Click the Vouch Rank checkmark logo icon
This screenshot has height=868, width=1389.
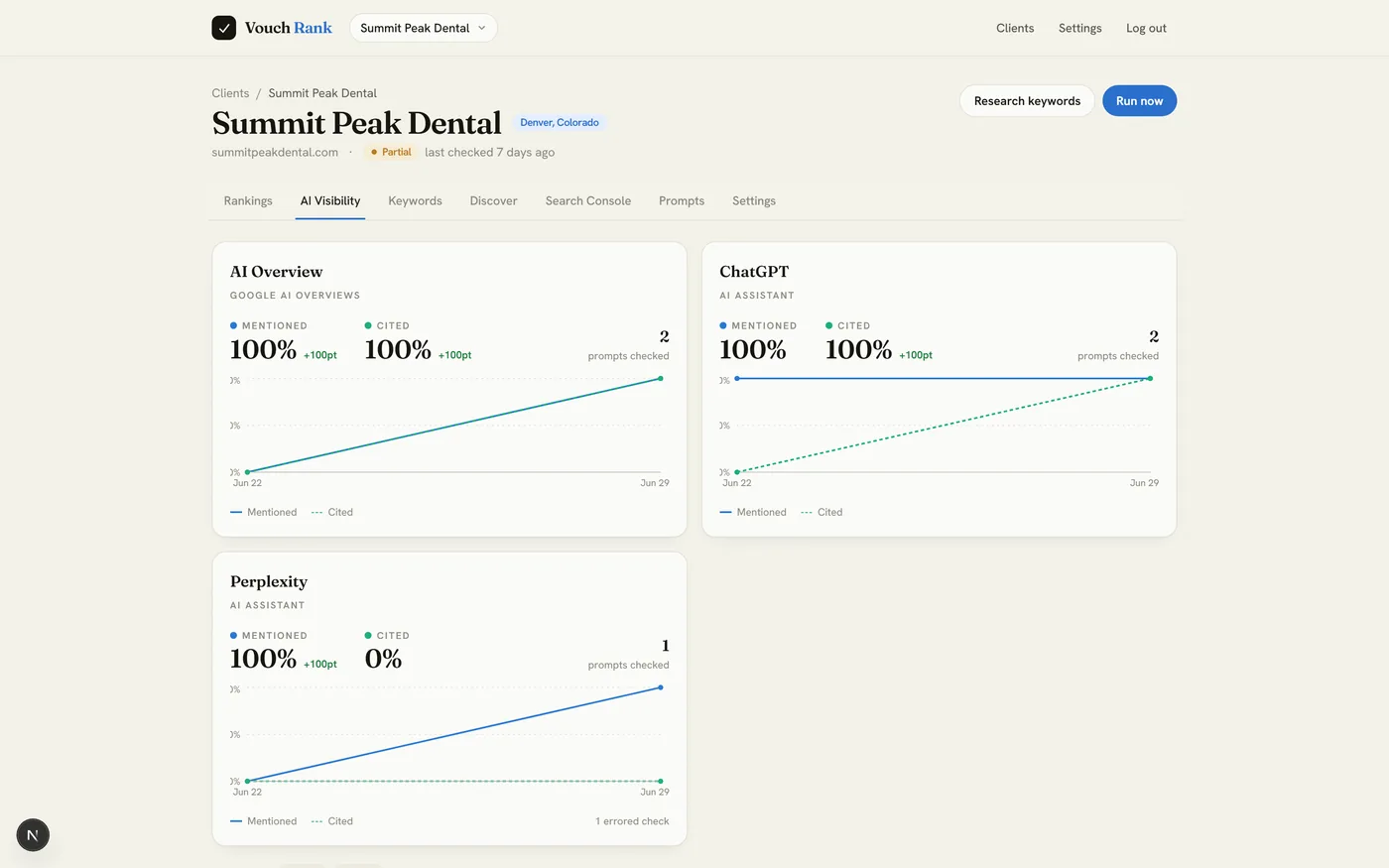pyautogui.click(x=224, y=28)
